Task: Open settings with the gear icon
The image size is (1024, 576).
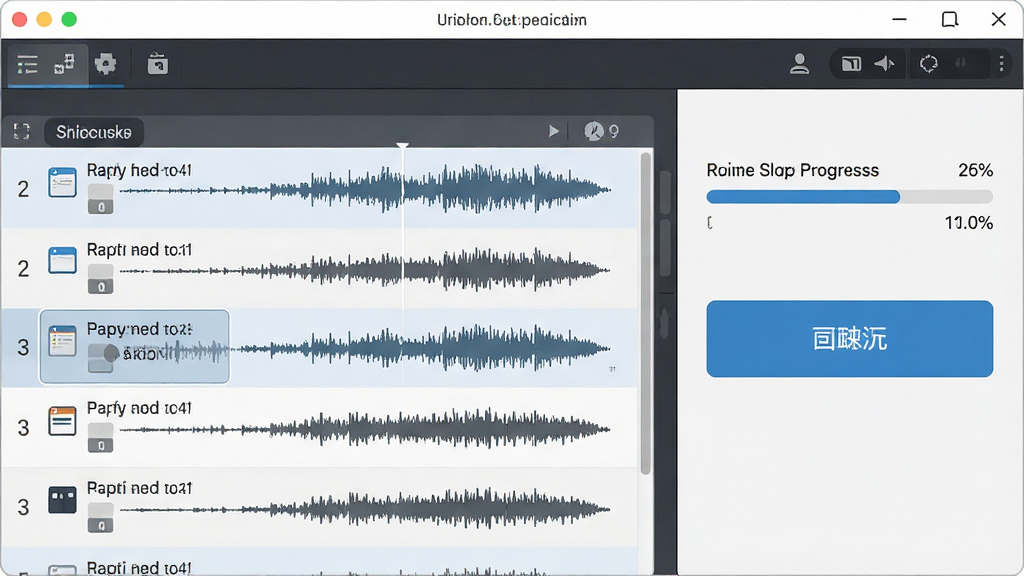Action: click(105, 64)
